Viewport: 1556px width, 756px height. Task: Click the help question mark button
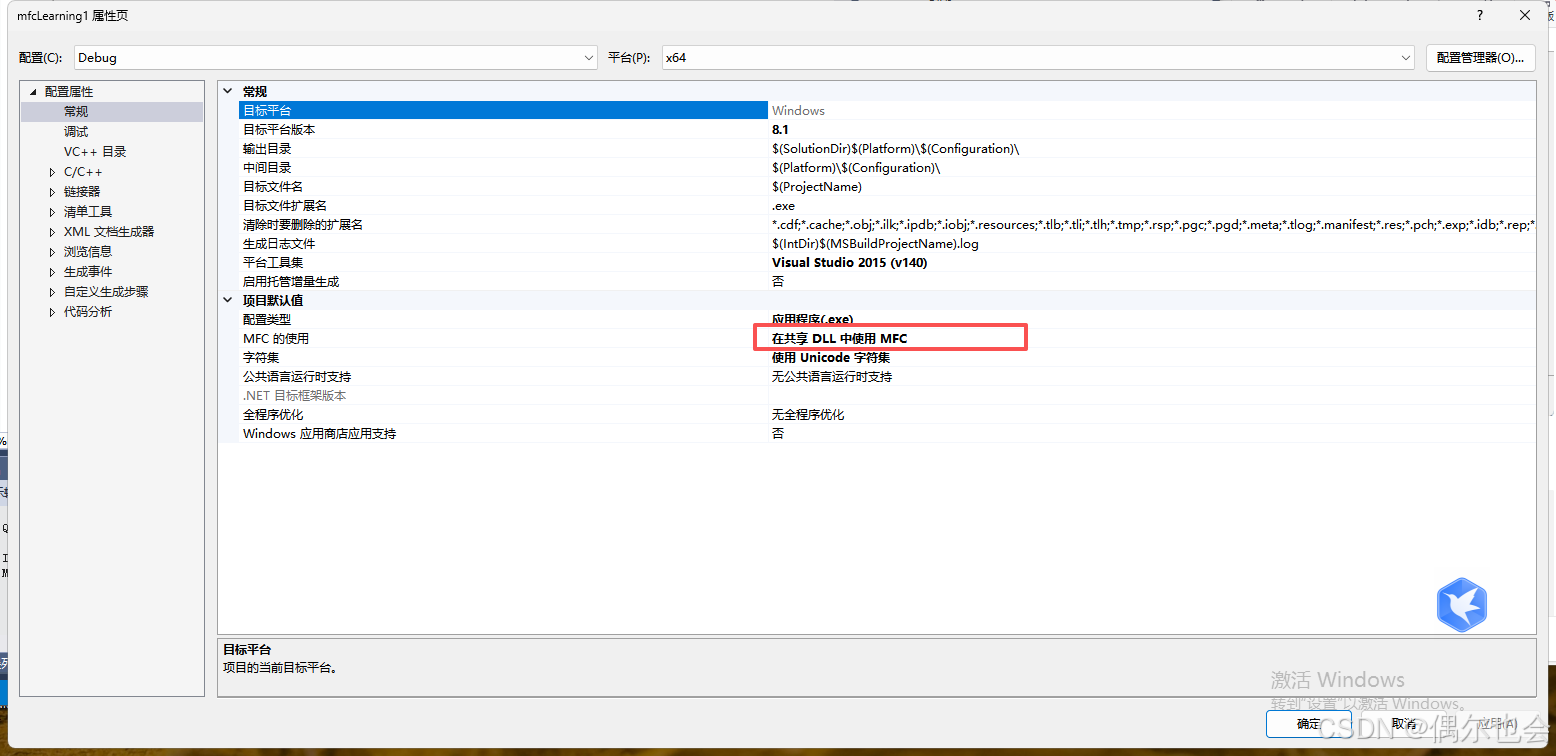(1479, 15)
